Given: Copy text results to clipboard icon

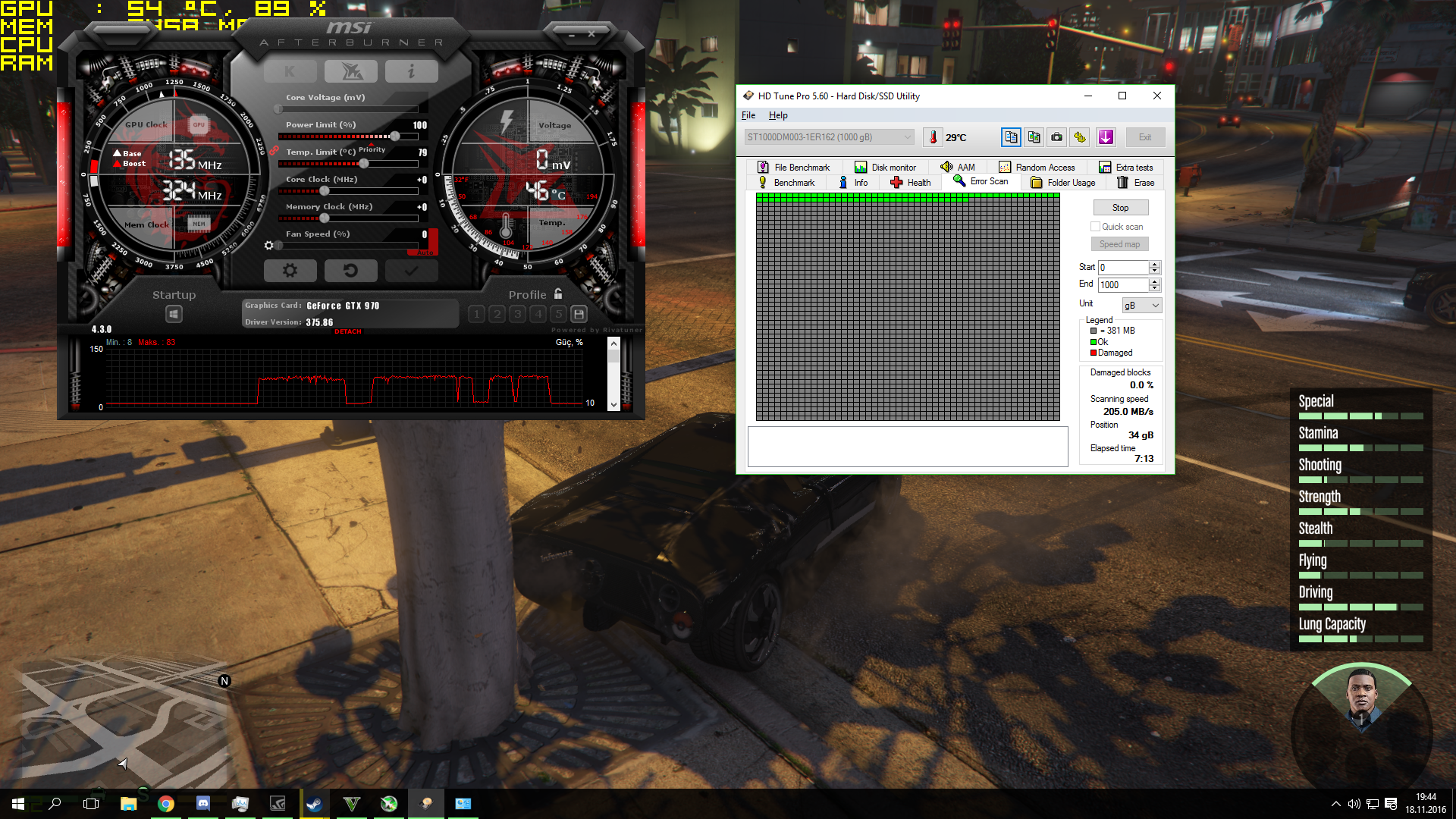Looking at the screenshot, I should coord(1011,137).
